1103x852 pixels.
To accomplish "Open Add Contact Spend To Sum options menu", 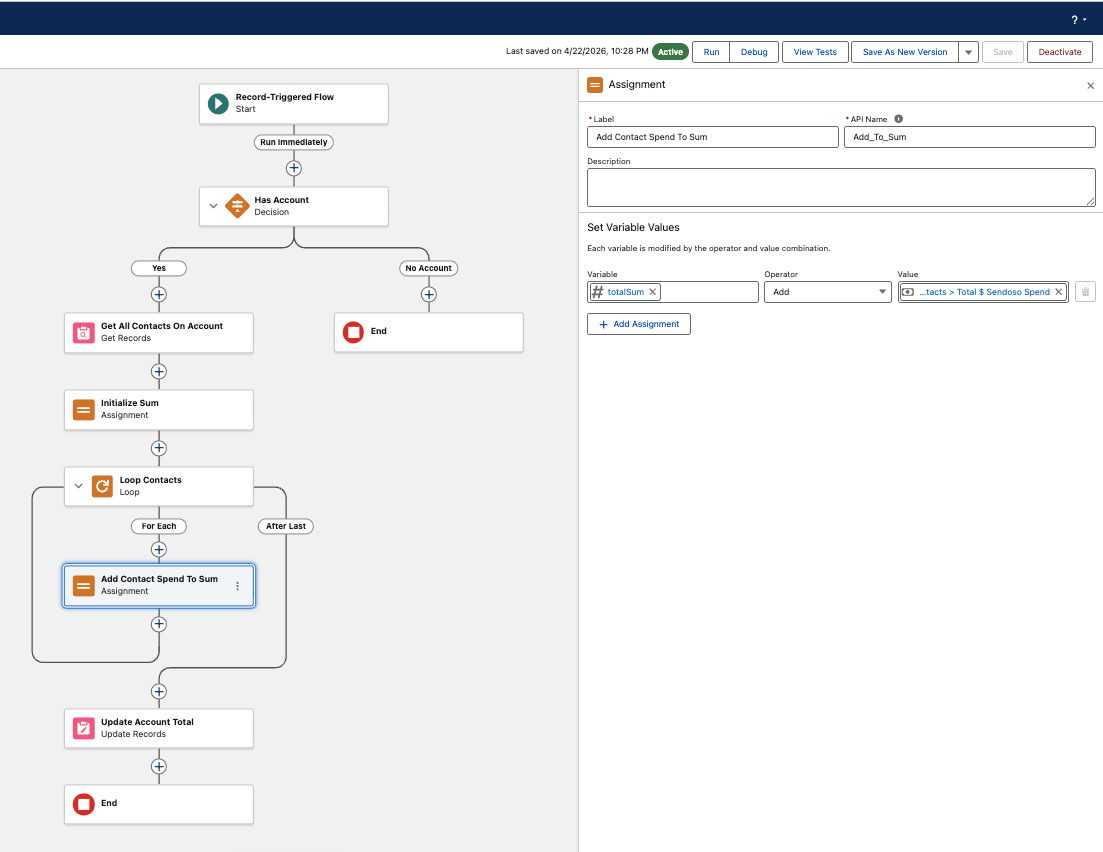I will pos(238,585).
